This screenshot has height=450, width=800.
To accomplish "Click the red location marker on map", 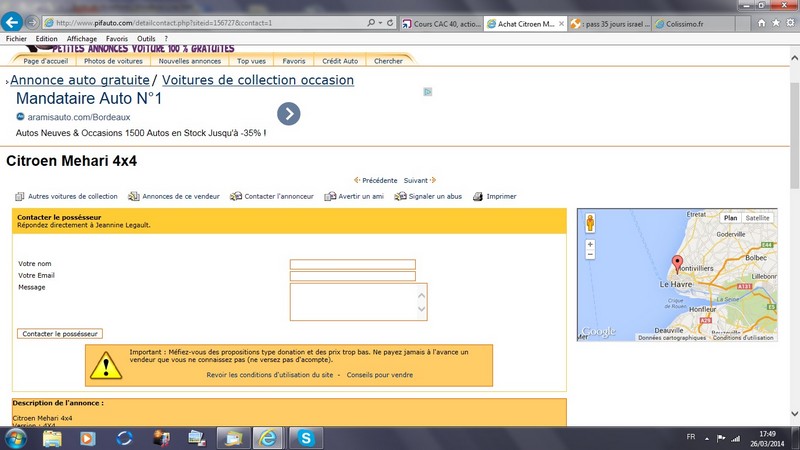I will pos(677,264).
